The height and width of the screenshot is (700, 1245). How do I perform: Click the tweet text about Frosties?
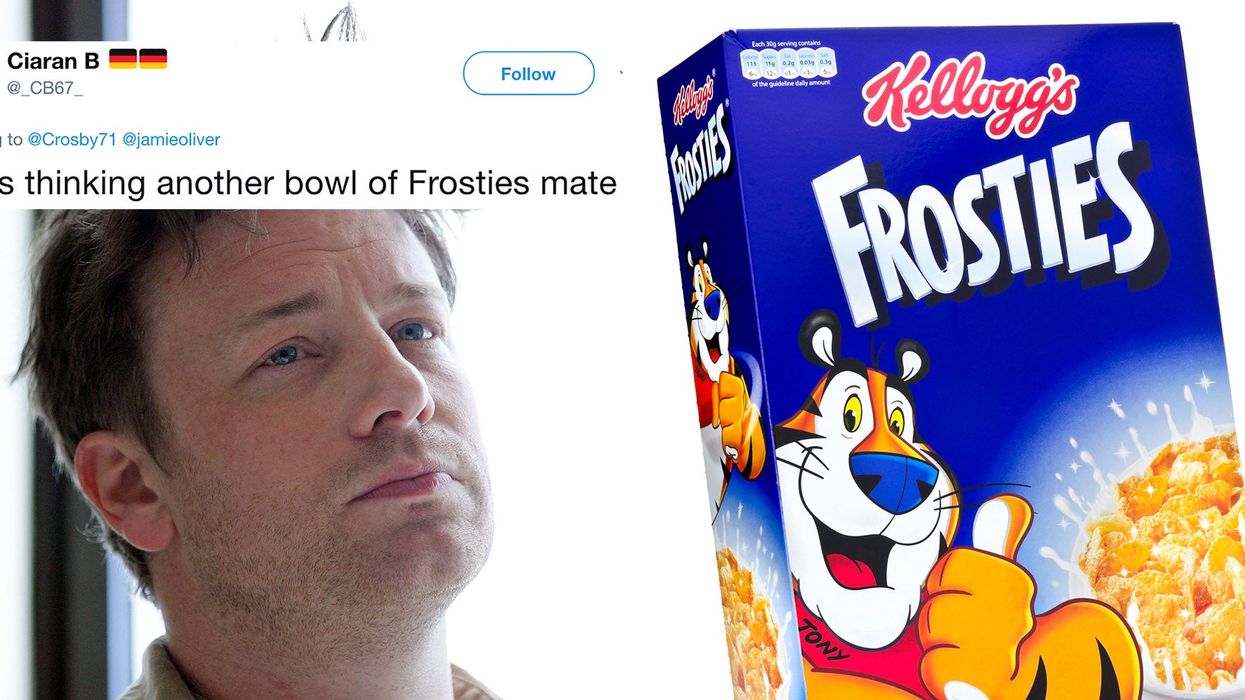[308, 183]
